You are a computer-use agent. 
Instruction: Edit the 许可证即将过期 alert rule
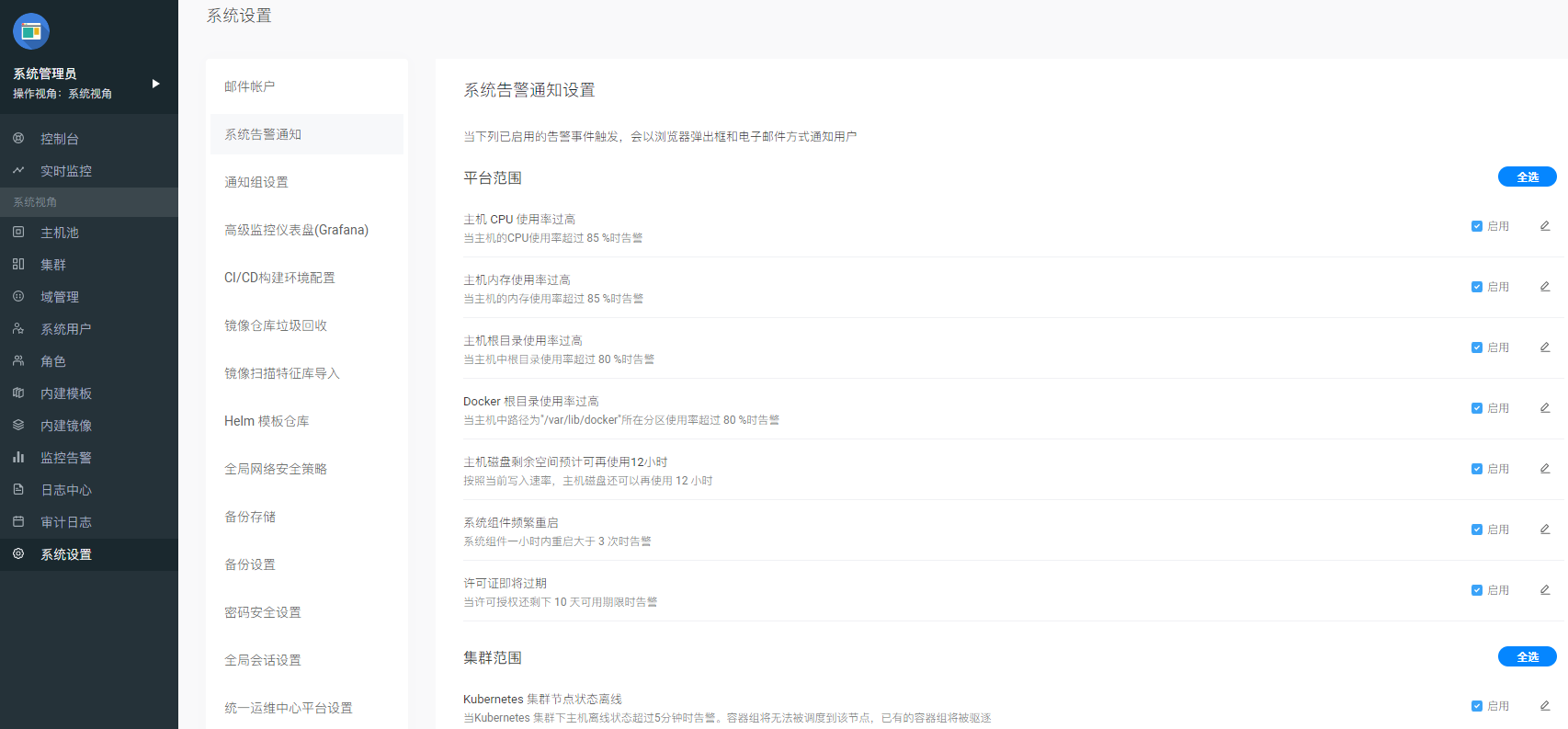pyautogui.click(x=1545, y=590)
